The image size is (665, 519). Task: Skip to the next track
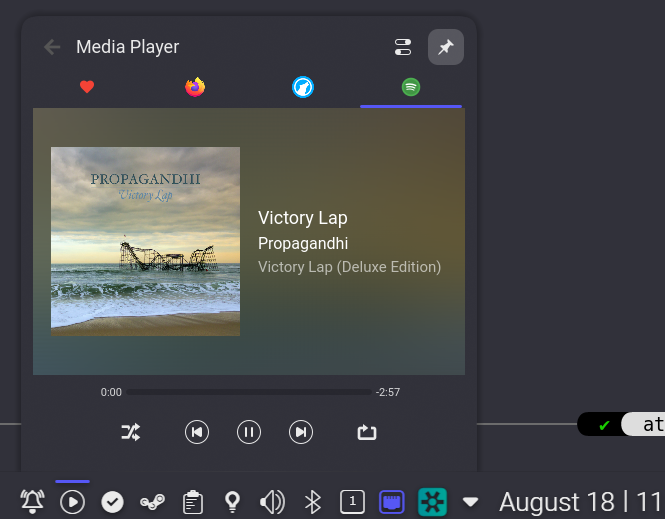click(x=301, y=432)
